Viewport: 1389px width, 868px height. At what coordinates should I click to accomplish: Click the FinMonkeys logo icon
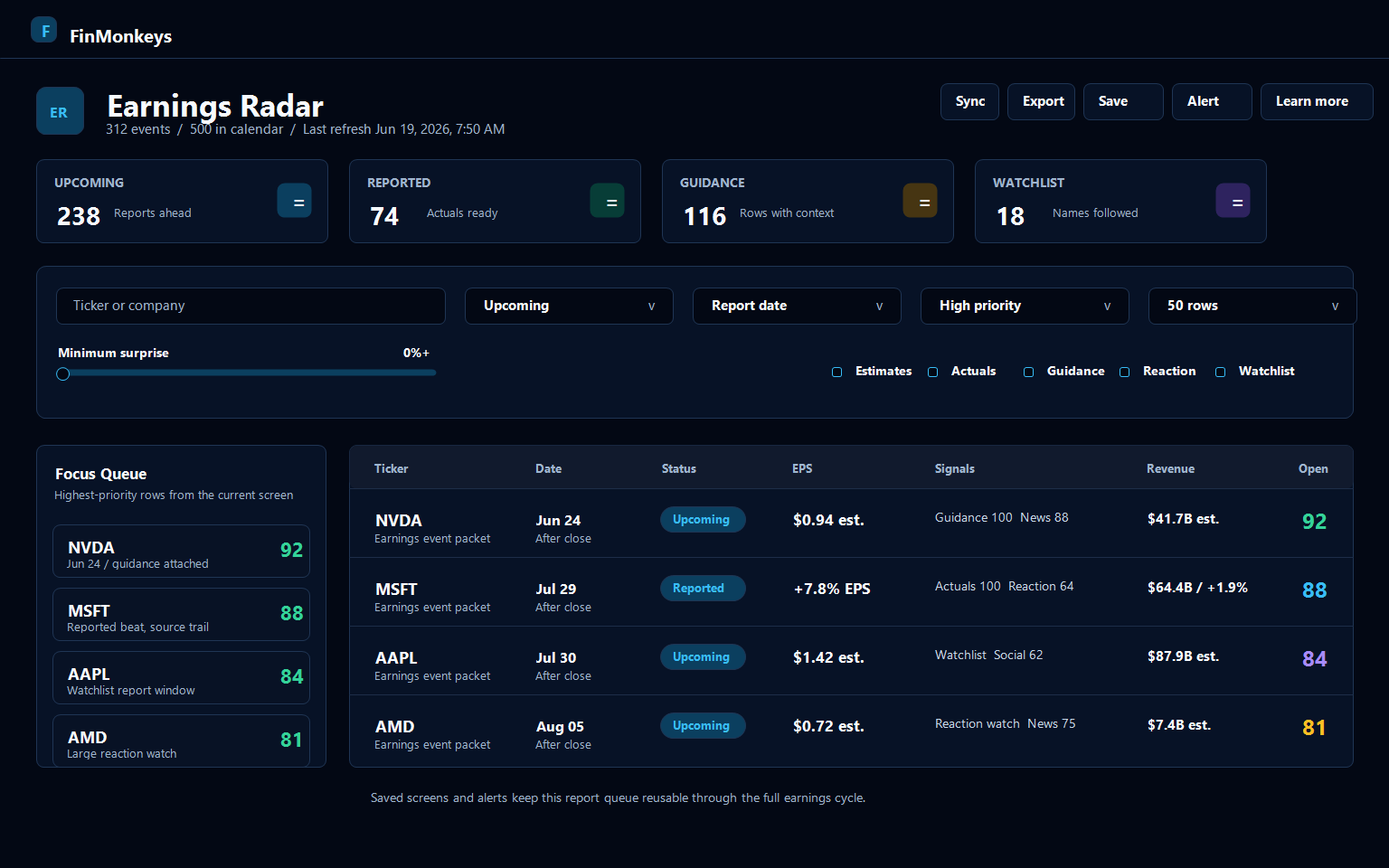coord(44,30)
